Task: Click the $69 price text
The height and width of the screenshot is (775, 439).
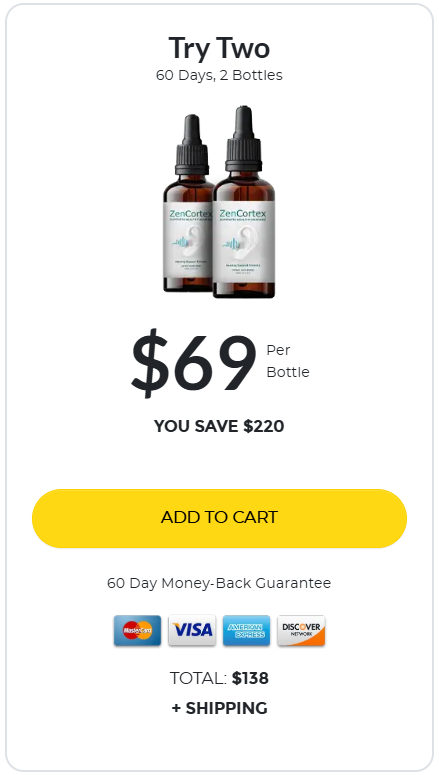Action: point(194,363)
